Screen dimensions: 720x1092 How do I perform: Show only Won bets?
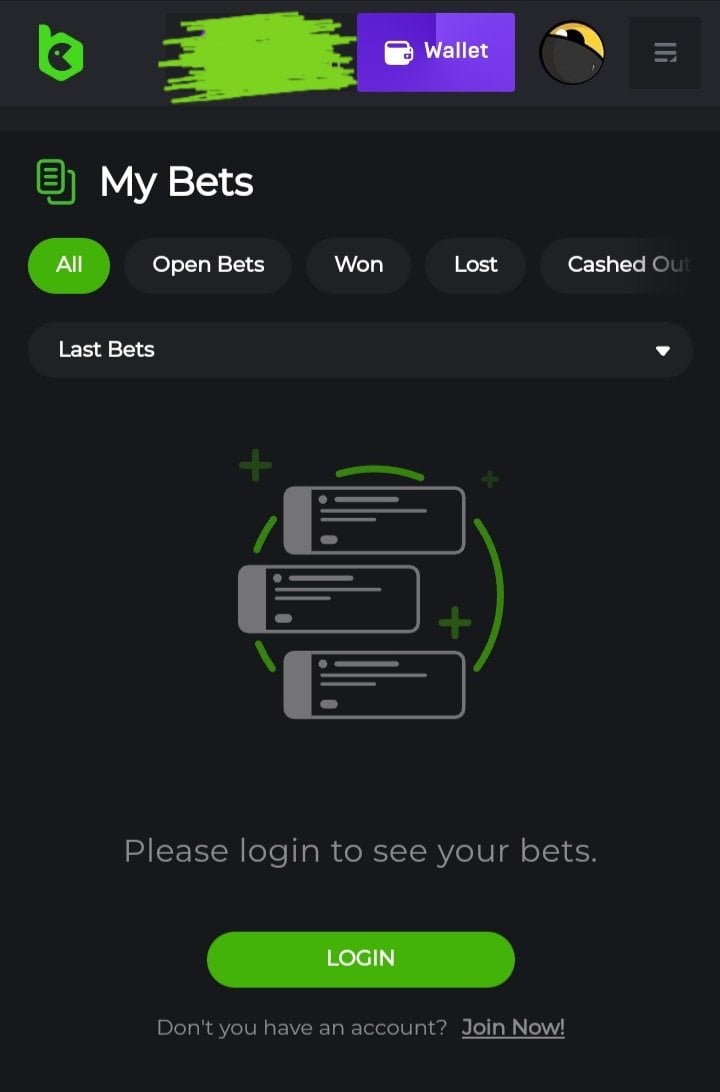tap(359, 265)
